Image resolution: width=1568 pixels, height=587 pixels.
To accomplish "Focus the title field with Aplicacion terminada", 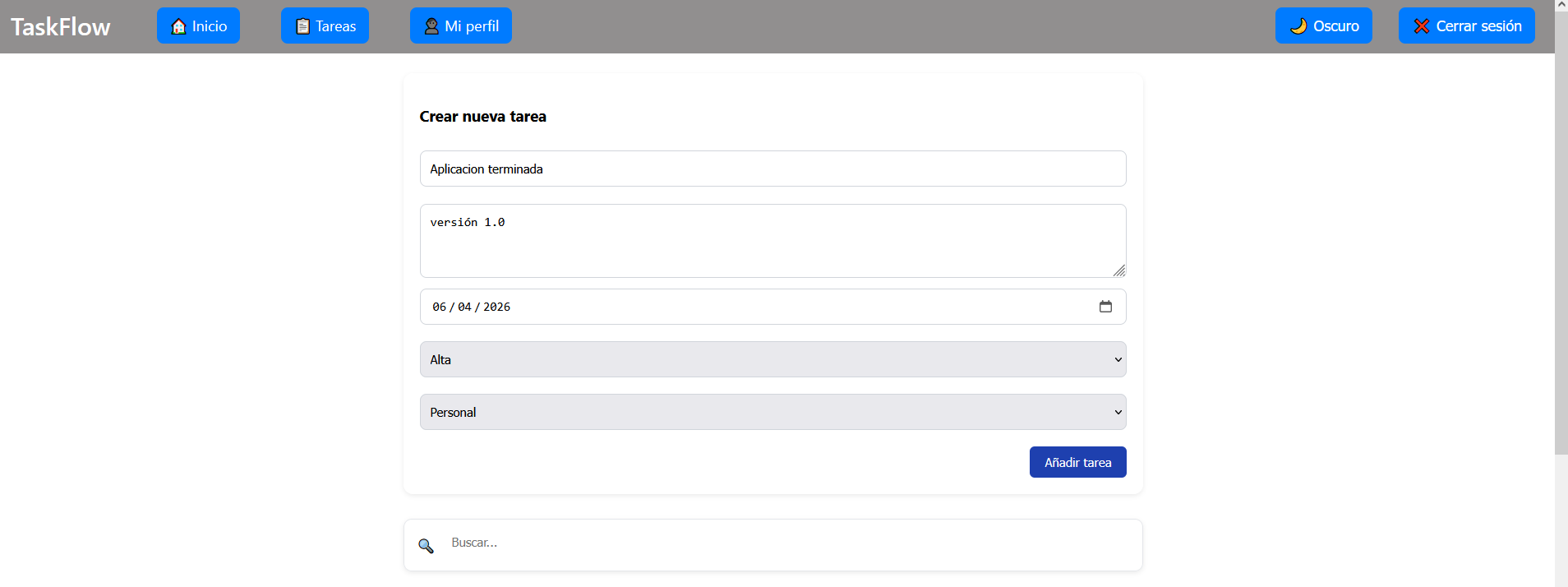I will pyautogui.click(x=772, y=169).
